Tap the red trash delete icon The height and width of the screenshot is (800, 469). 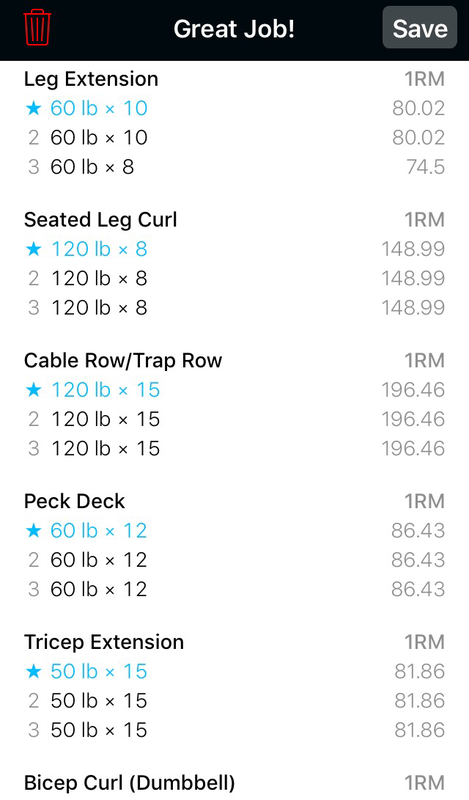tap(37, 28)
